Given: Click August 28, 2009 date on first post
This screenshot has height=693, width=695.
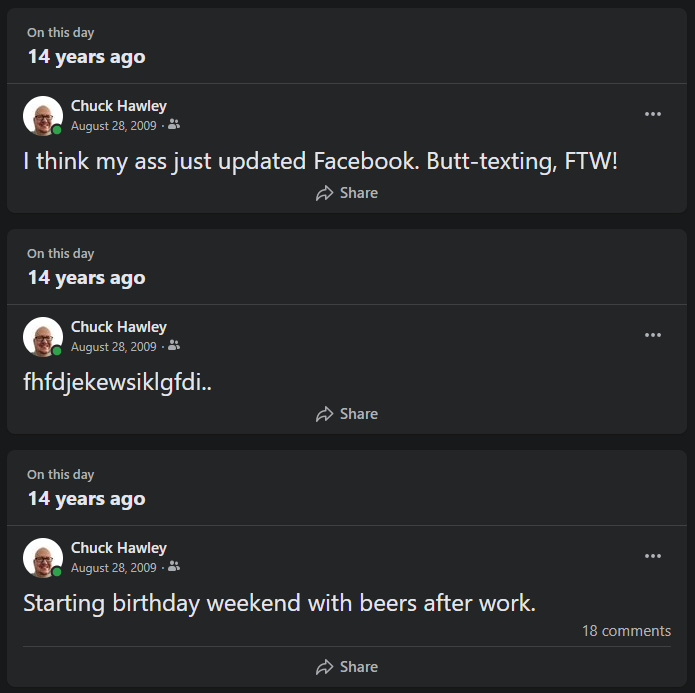Looking at the screenshot, I should coord(113,126).
